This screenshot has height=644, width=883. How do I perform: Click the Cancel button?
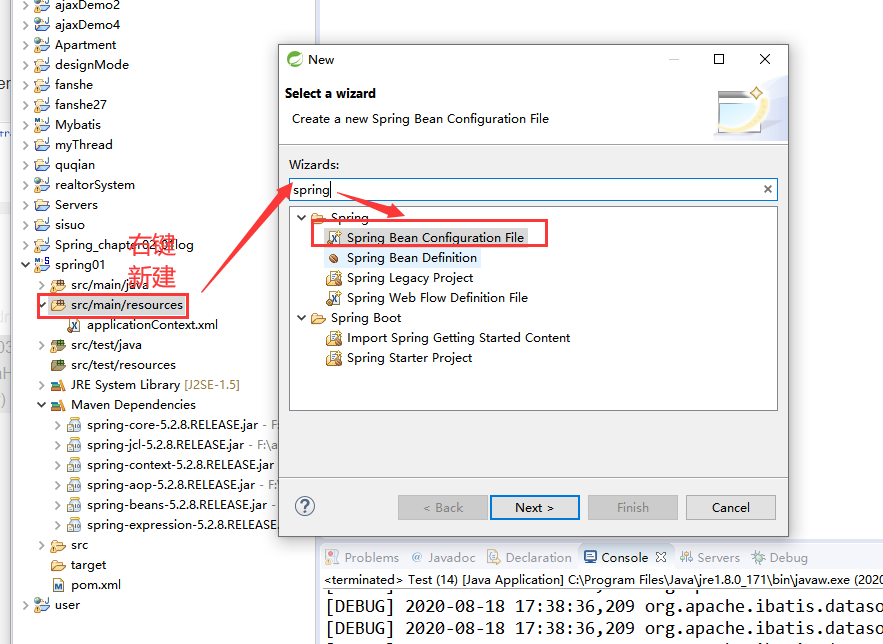pos(730,508)
